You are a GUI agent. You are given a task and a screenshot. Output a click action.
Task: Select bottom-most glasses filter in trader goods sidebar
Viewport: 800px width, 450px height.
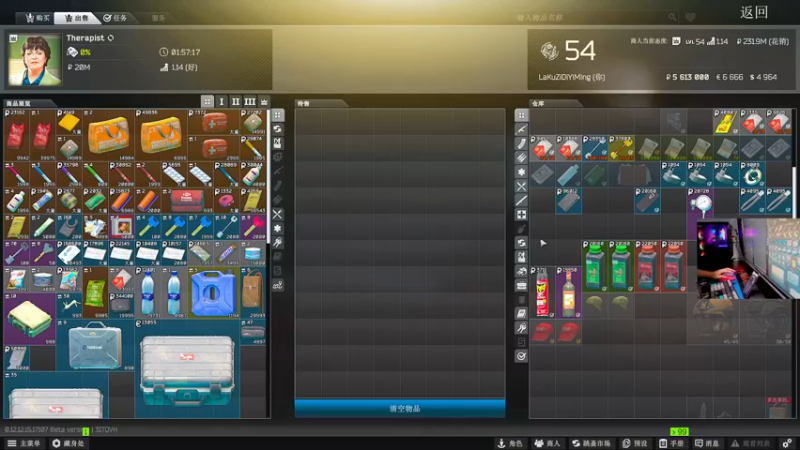(x=278, y=285)
